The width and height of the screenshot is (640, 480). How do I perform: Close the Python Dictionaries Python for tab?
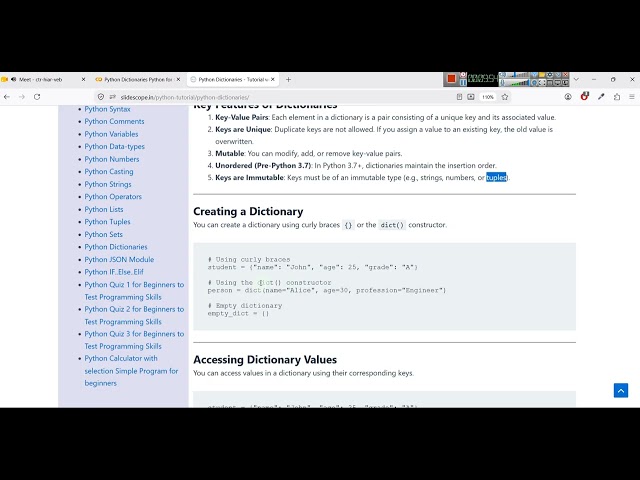[x=178, y=80]
